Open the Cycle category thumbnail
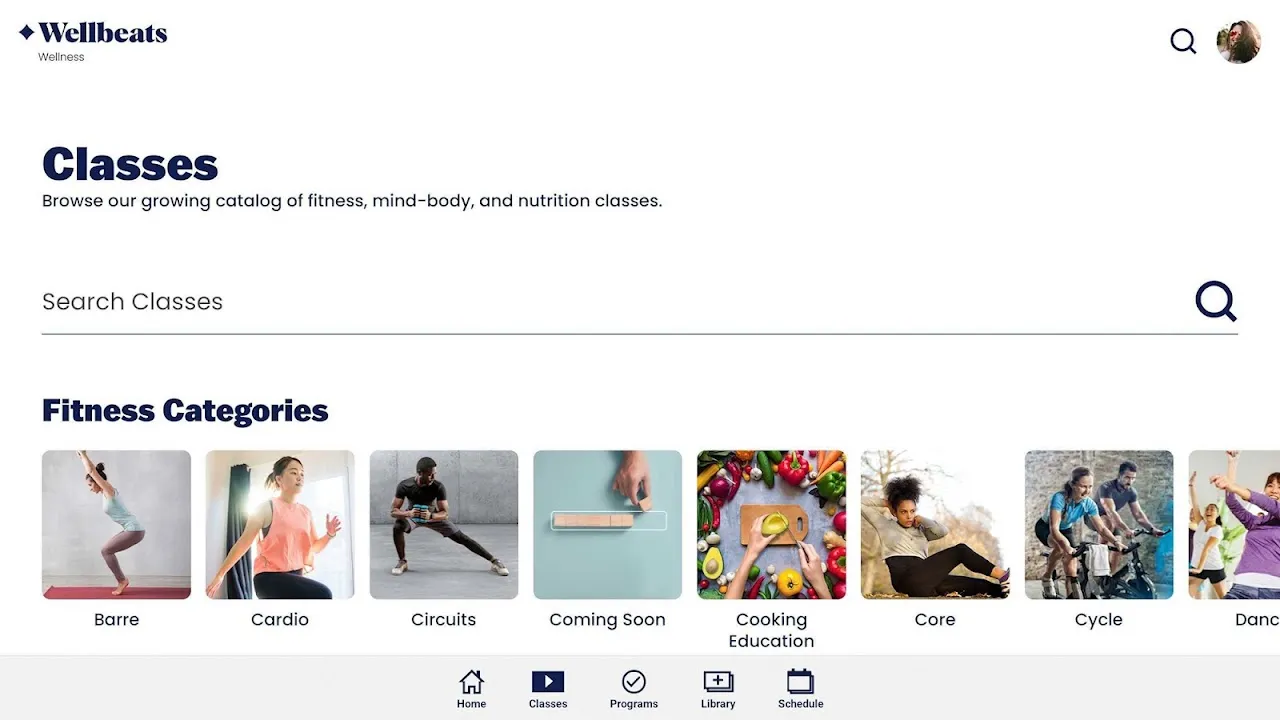Viewport: 1280px width, 720px height. coord(1099,525)
